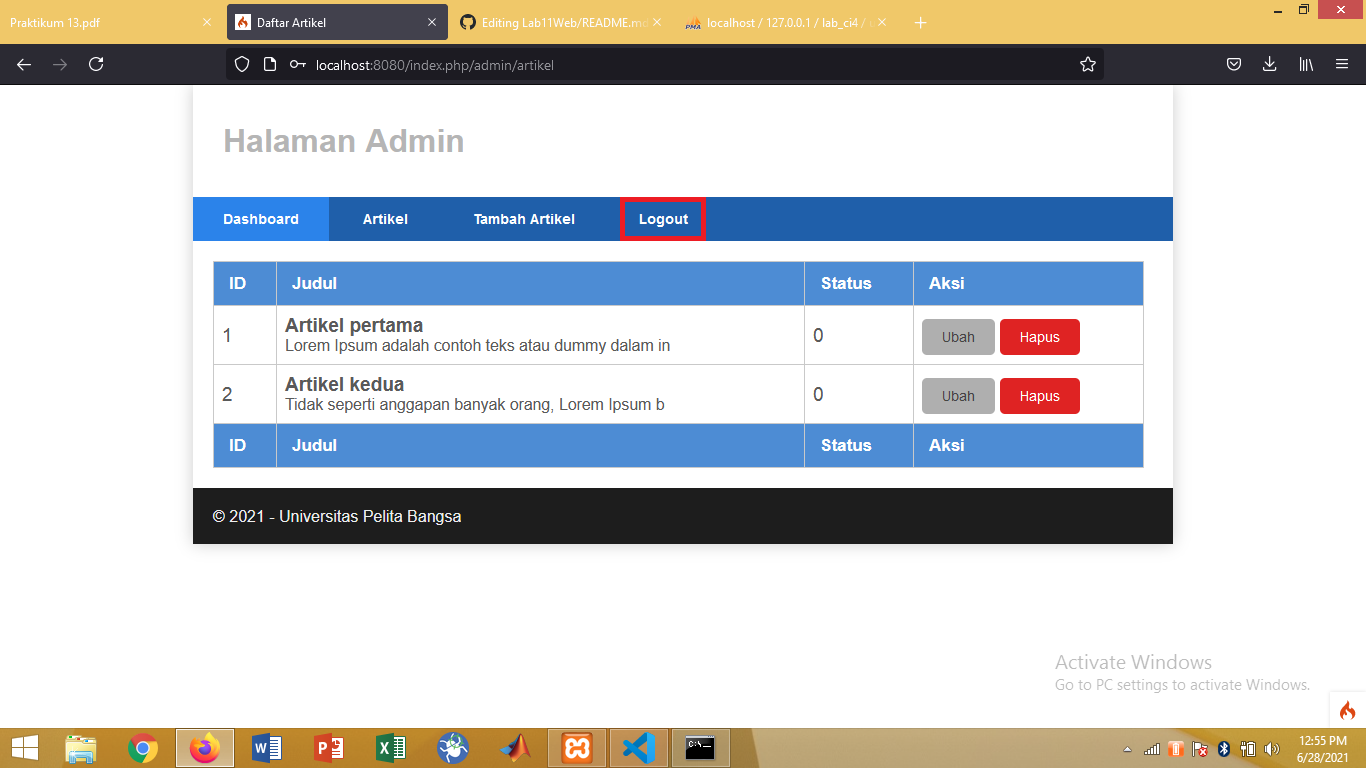1366x768 pixels.
Task: Open Visual Studio Code from the taskbar
Action: [x=639, y=747]
